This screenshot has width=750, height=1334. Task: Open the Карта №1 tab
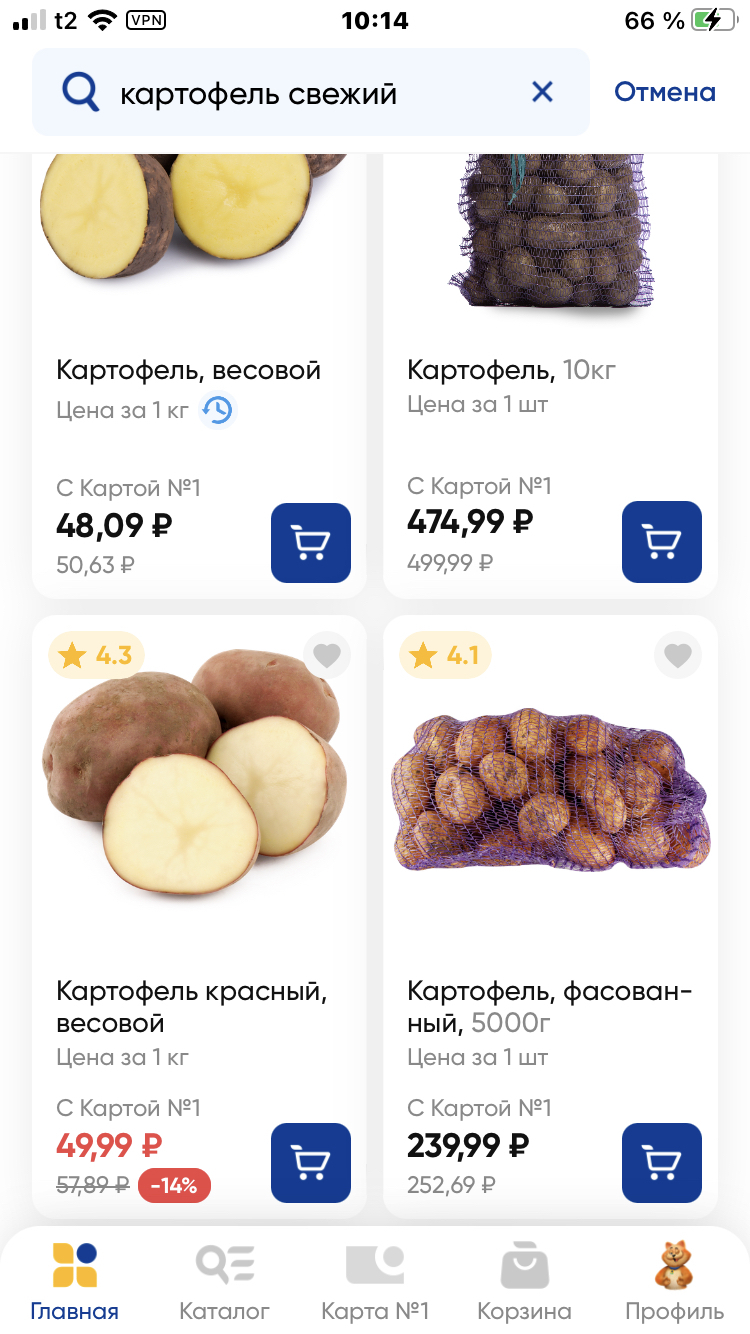coord(375,1281)
